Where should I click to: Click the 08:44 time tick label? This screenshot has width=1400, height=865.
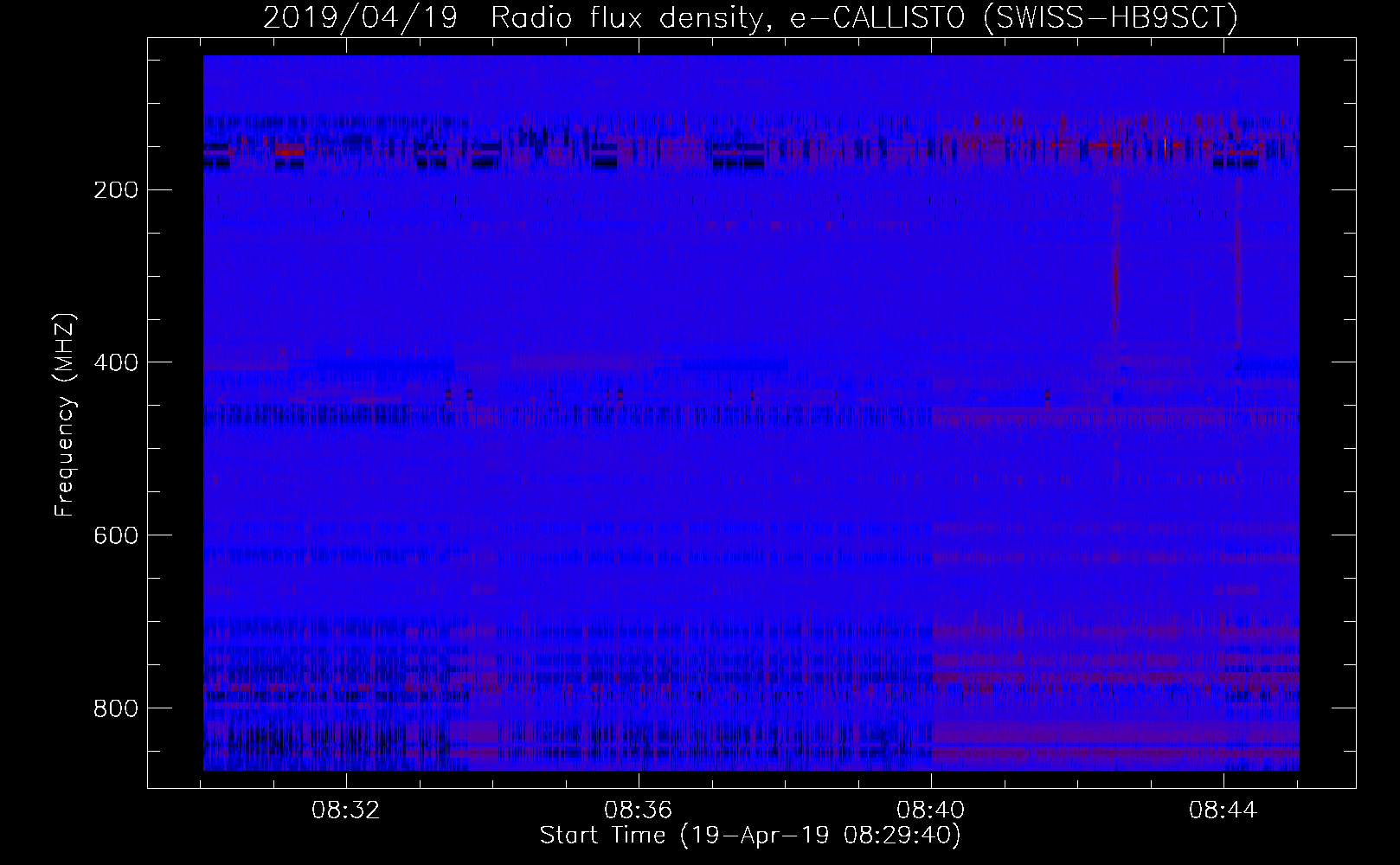coord(1223,811)
